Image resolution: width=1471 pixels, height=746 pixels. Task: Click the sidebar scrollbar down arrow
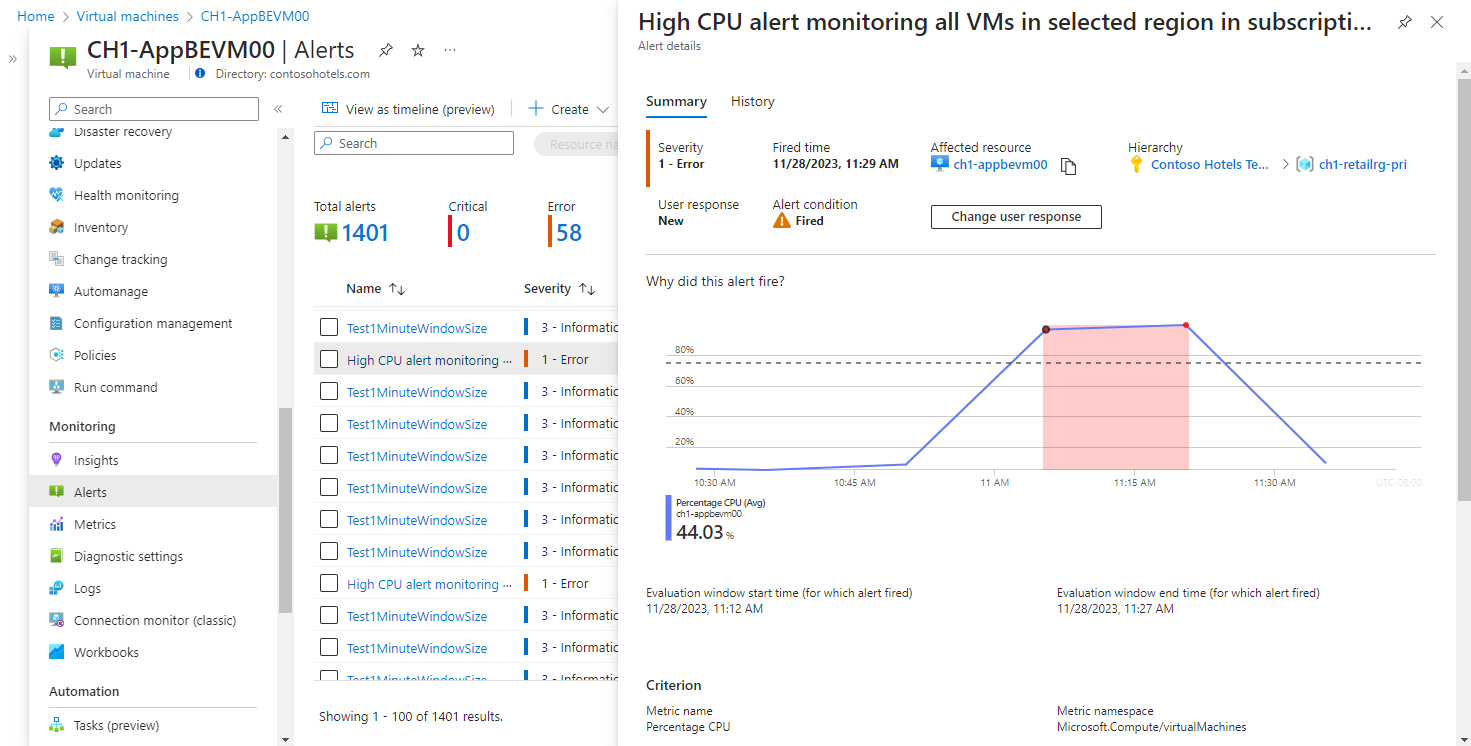[285, 739]
